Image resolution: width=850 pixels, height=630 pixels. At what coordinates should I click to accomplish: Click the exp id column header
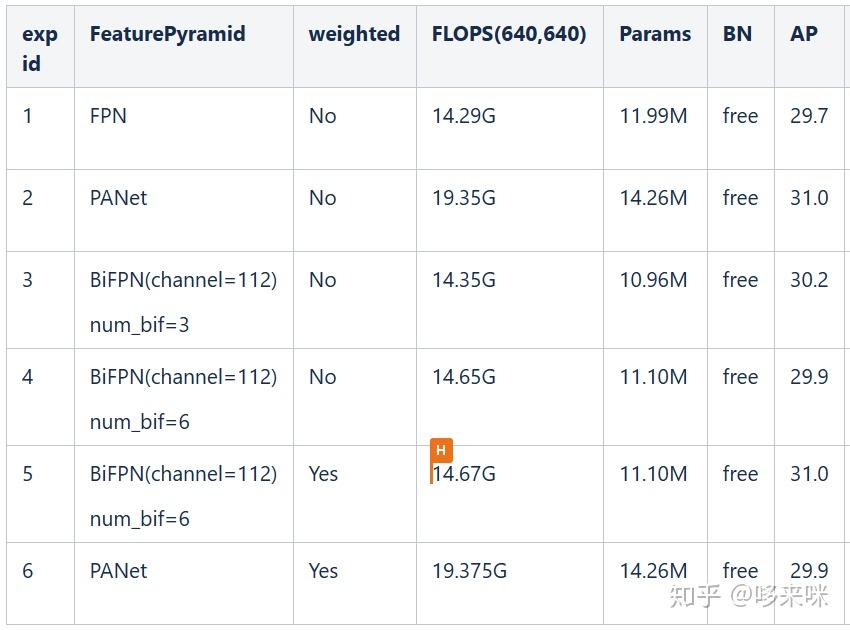40,48
